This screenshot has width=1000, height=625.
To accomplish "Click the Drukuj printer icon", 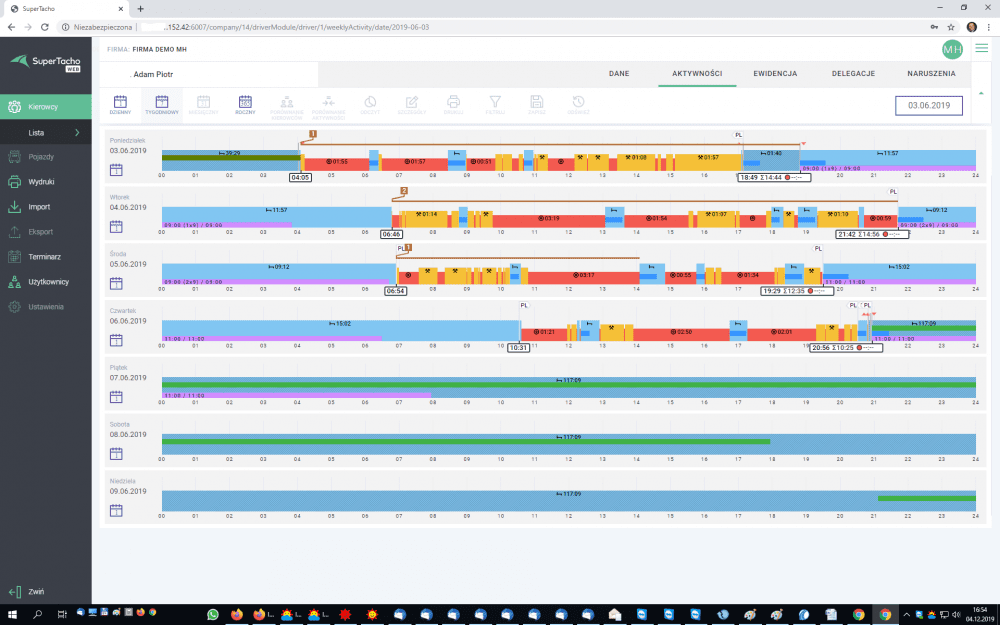I will tap(453, 104).
